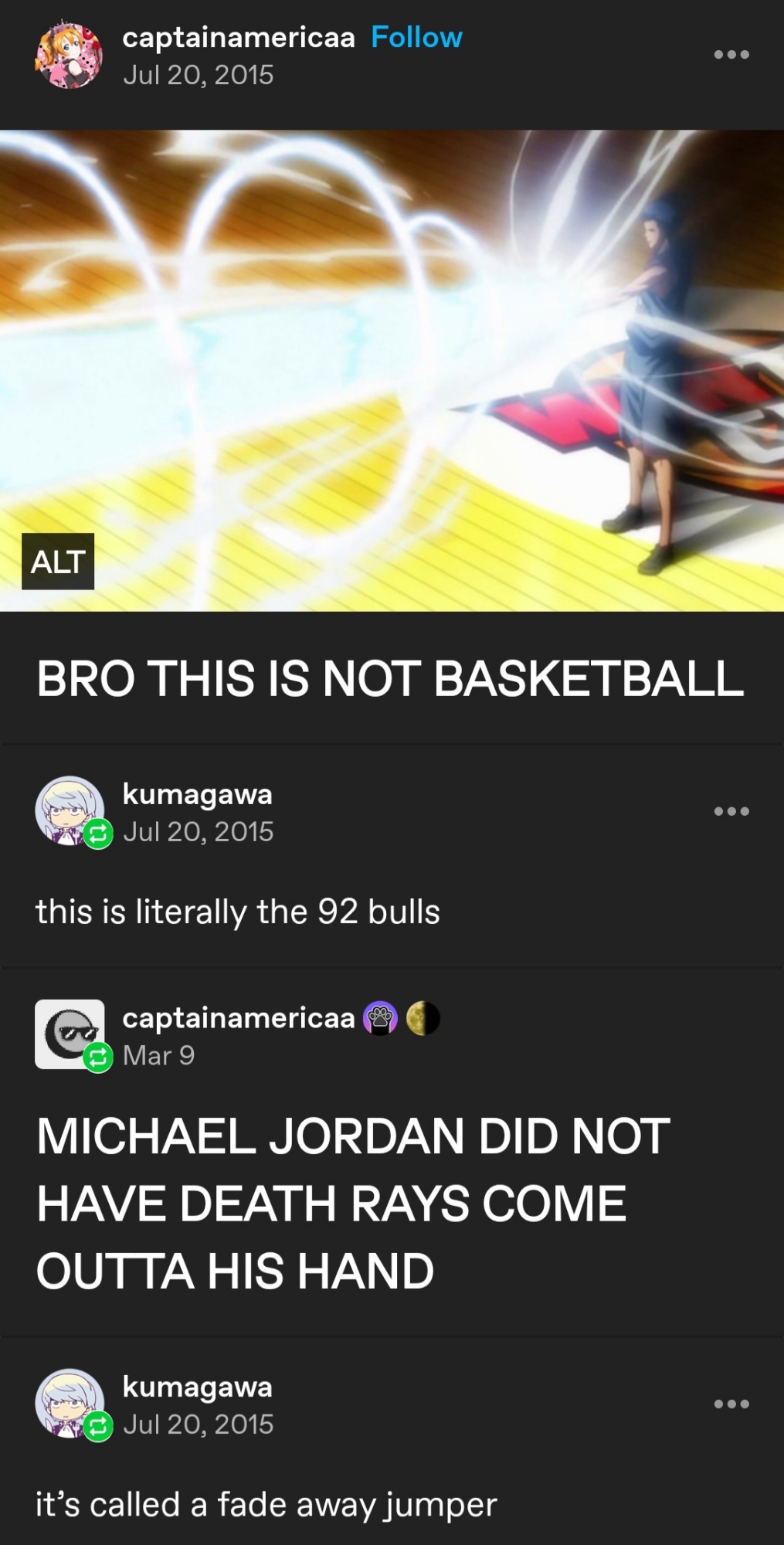The height and width of the screenshot is (1545, 784).
Task: Click reblog badge on sunglasses avatar
Action: coord(98,1057)
